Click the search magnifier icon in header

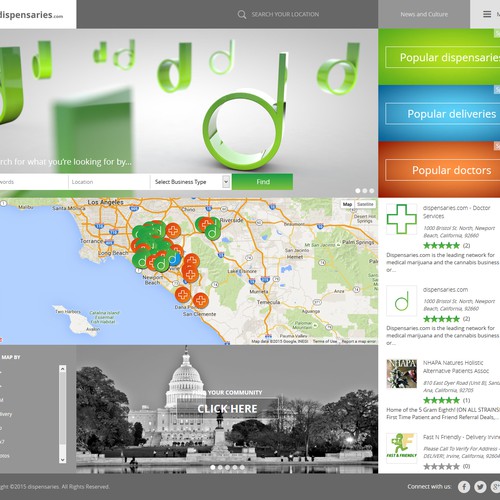tap(242, 15)
